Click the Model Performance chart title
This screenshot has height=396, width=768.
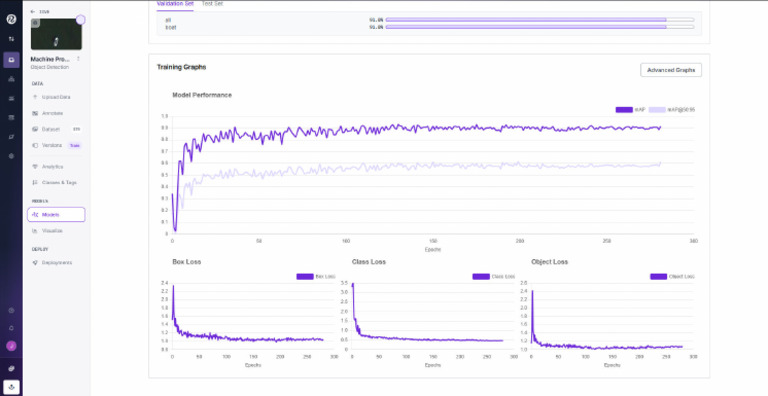202,95
